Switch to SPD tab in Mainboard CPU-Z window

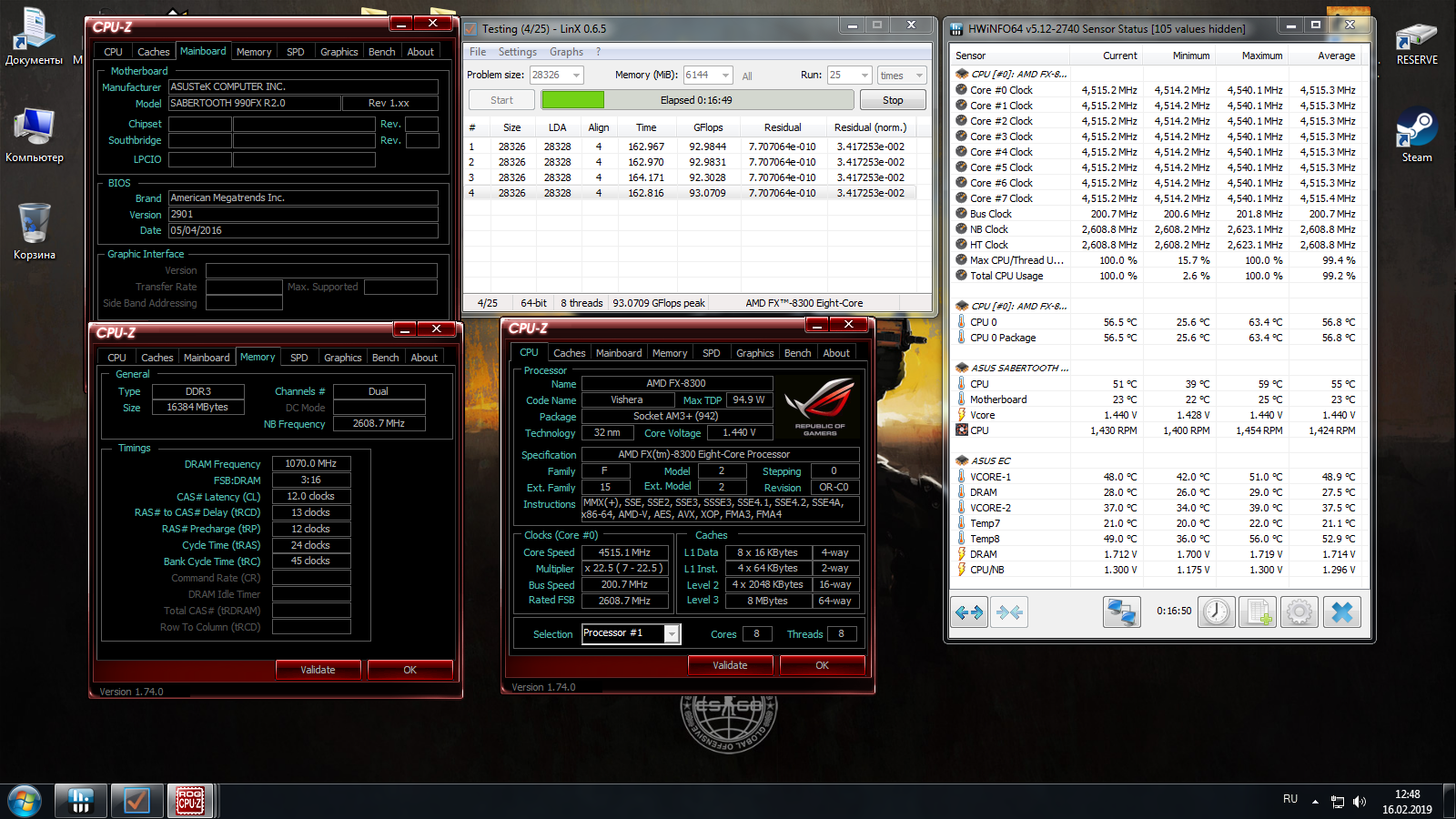click(296, 52)
